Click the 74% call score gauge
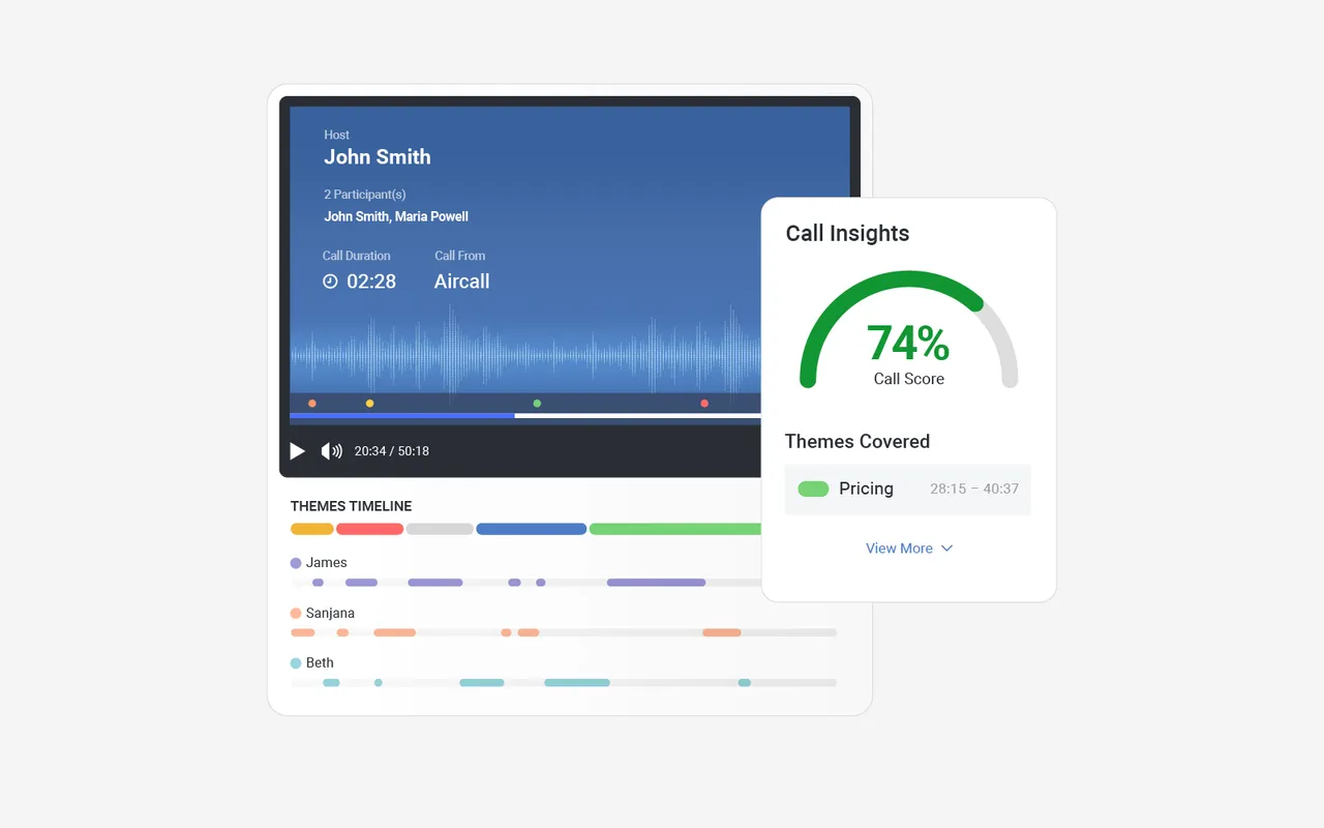The height and width of the screenshot is (828, 1324). click(x=909, y=331)
